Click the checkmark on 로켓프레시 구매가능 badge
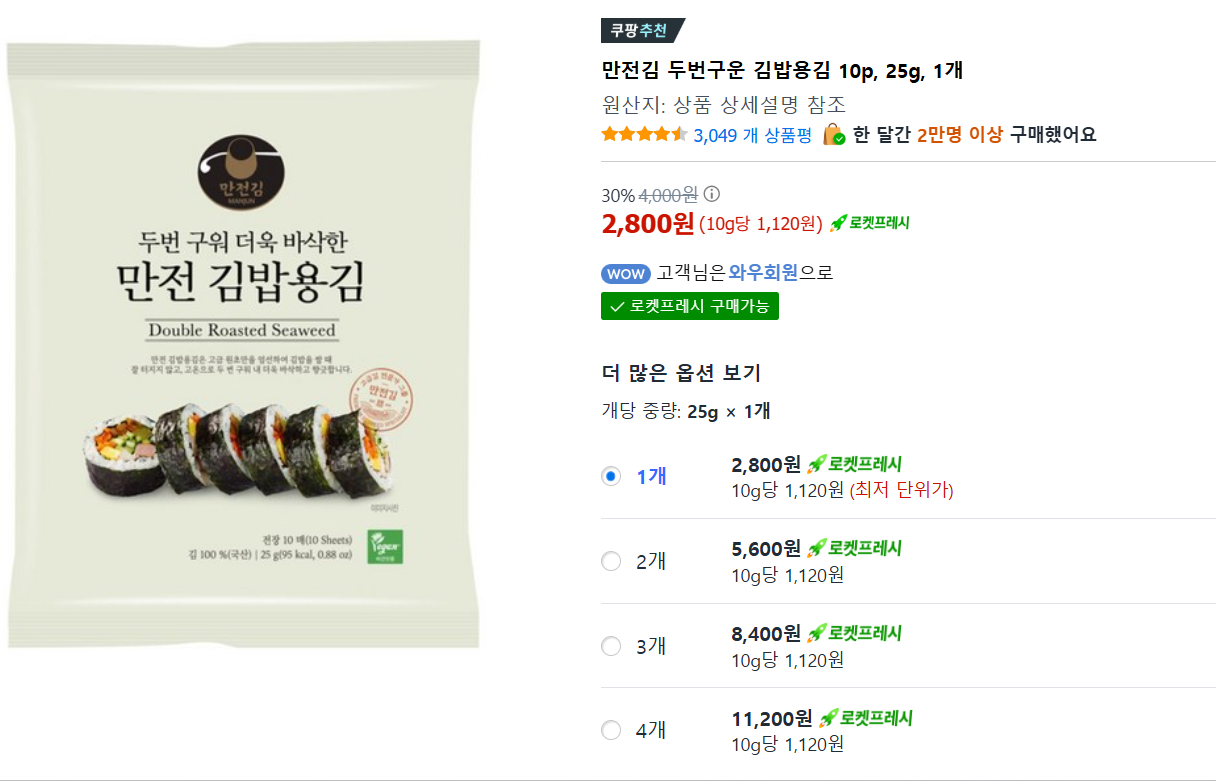This screenshot has height=781, width=1216. click(x=617, y=305)
